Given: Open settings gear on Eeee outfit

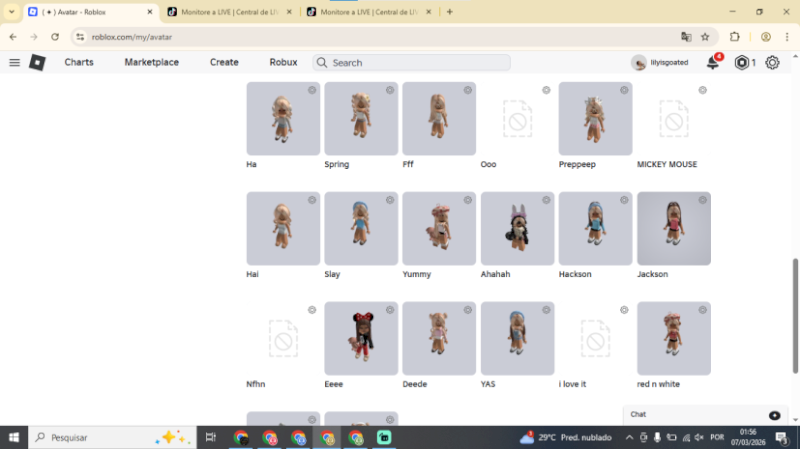Looking at the screenshot, I should pyautogui.click(x=390, y=310).
